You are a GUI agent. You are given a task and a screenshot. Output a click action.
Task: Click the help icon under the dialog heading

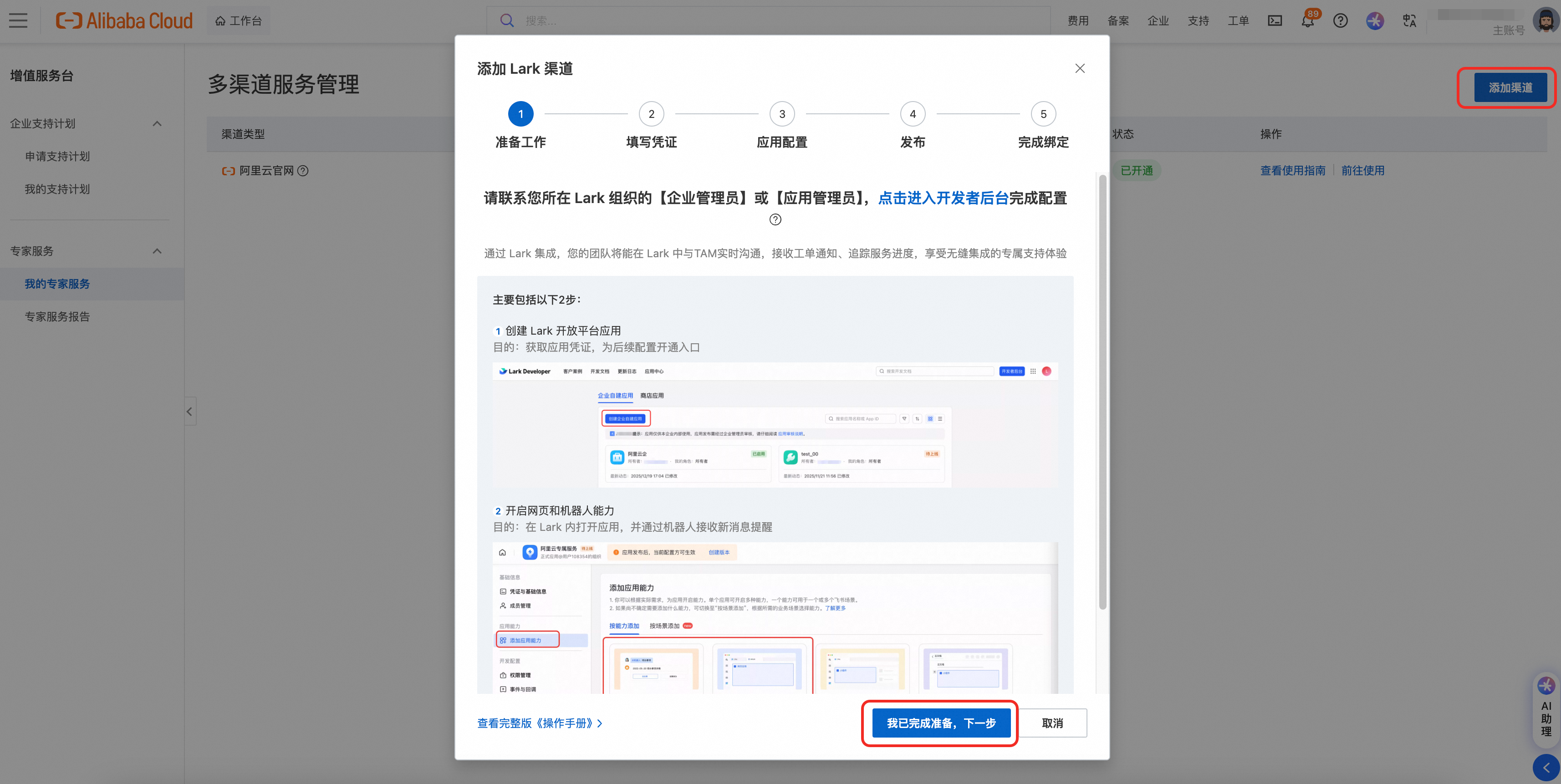(775, 219)
